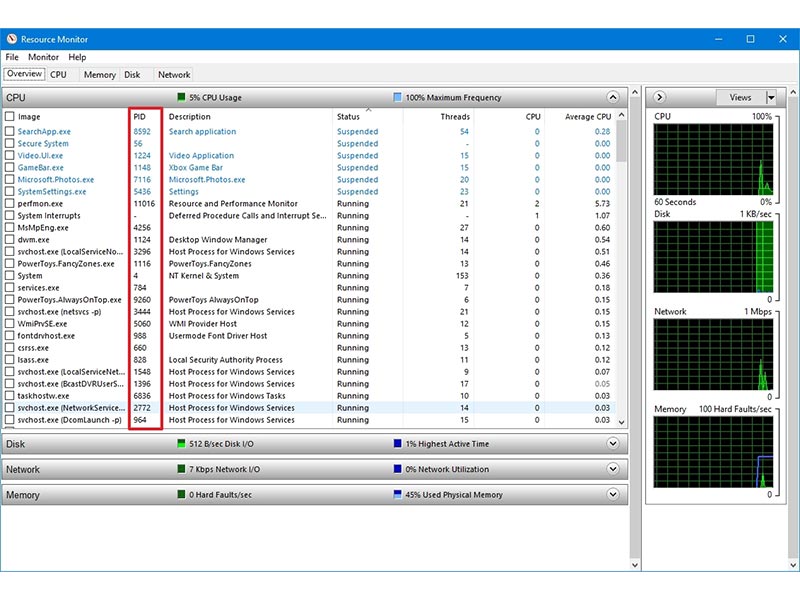Select the Overview tab
Screen dimensions: 800x600
coord(24,74)
